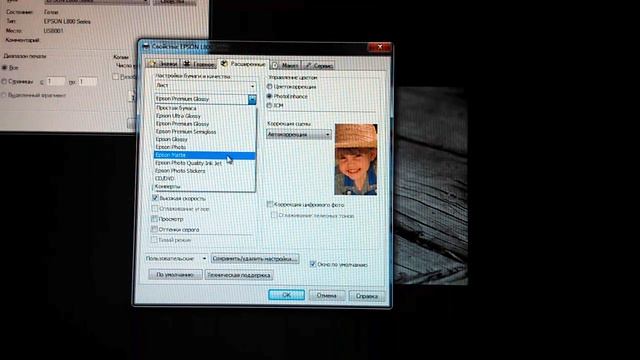Toggle the collate checkbox in the print window
Image resolution: width=640 pixels, height=360 pixels.
coord(116,76)
